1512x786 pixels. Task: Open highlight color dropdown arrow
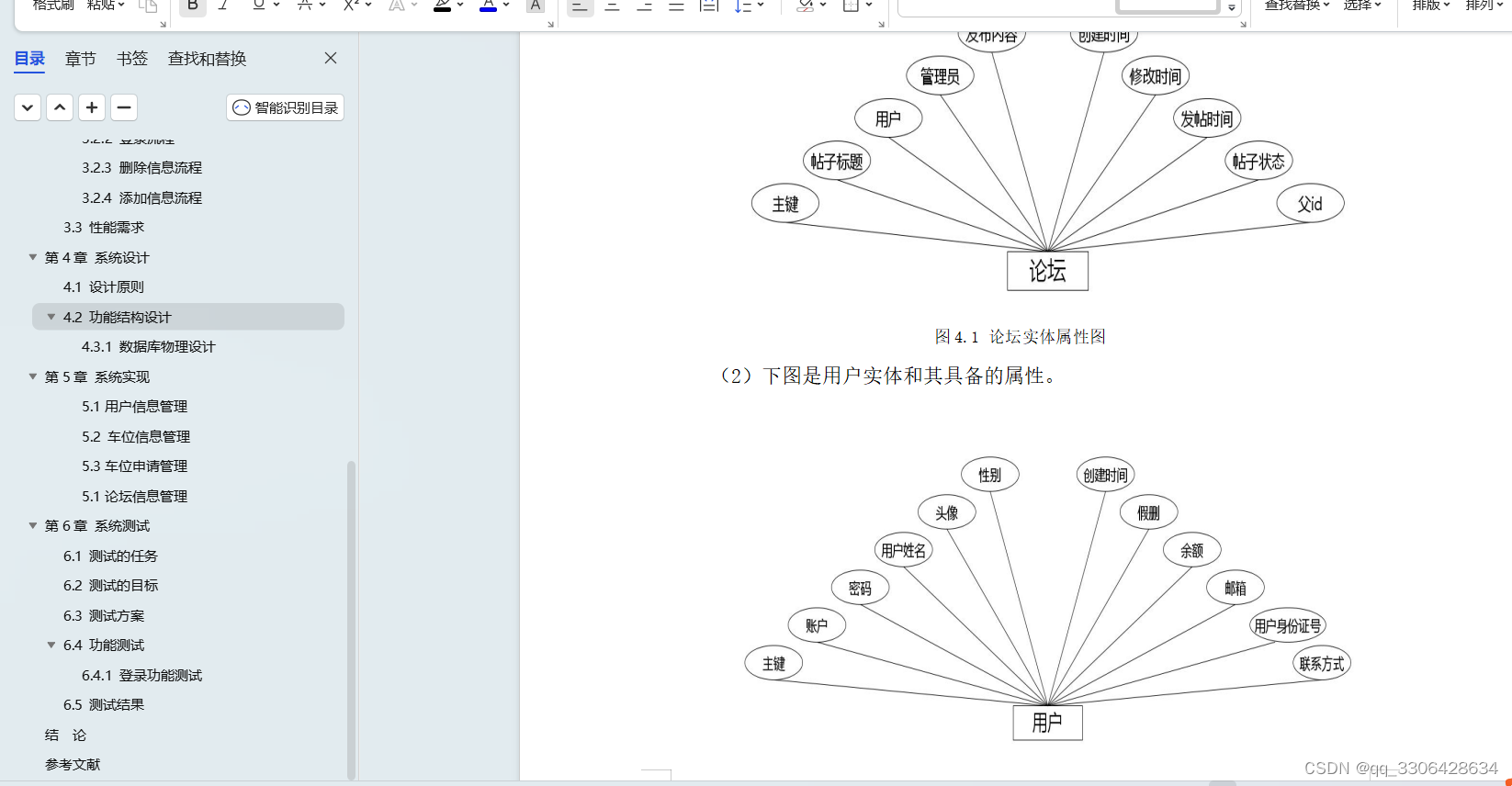coord(459,6)
